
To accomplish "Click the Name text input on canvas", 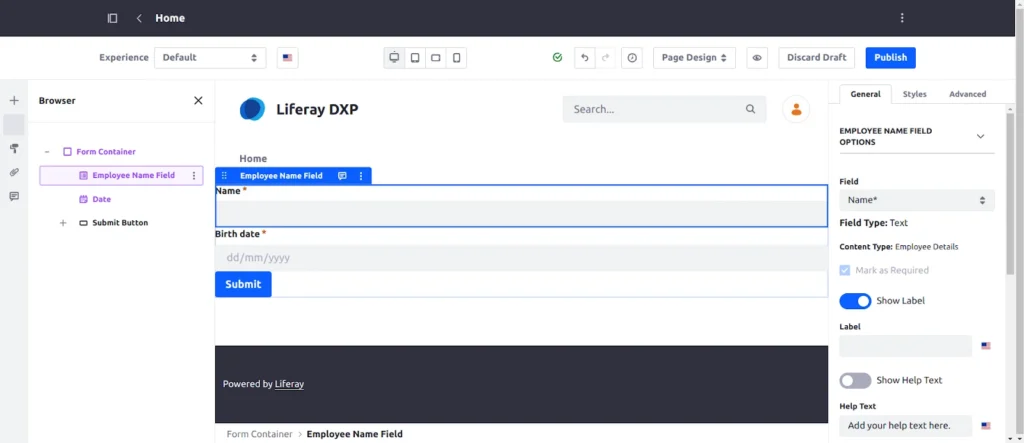I will tap(521, 213).
